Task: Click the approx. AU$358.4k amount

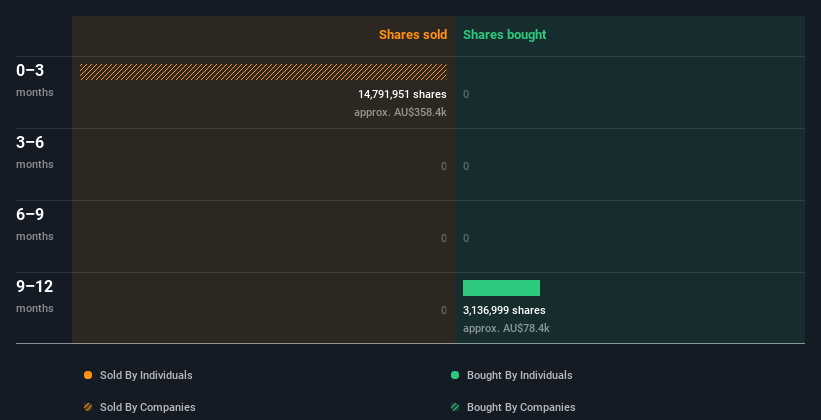Action: 400,113
